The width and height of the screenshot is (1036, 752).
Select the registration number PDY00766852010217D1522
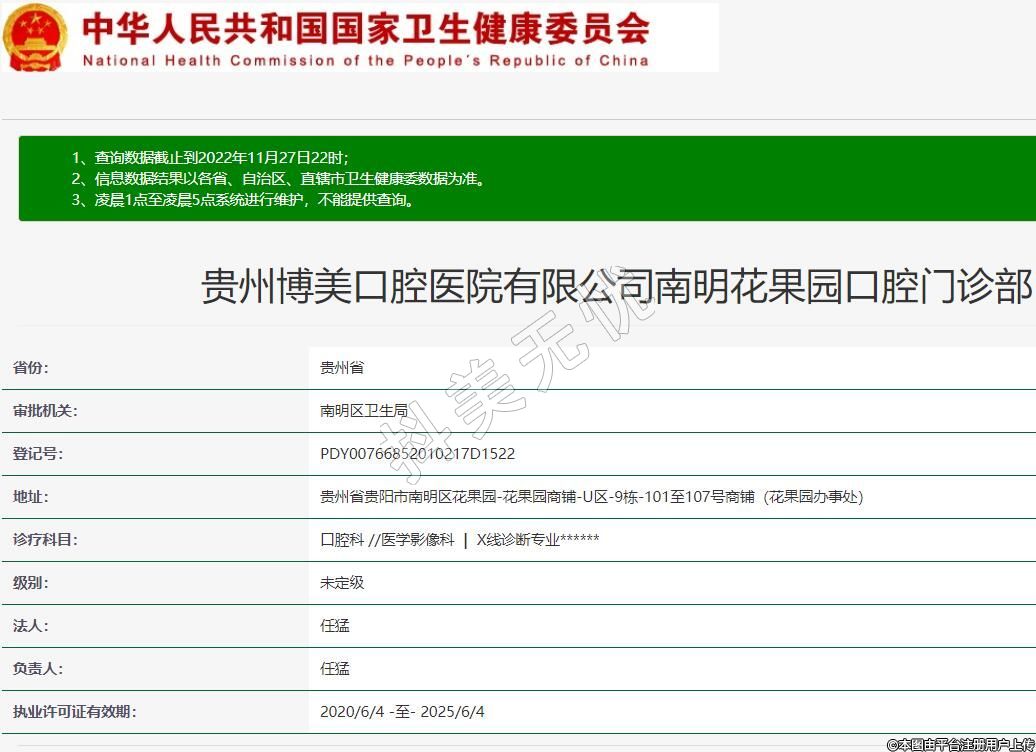point(417,454)
